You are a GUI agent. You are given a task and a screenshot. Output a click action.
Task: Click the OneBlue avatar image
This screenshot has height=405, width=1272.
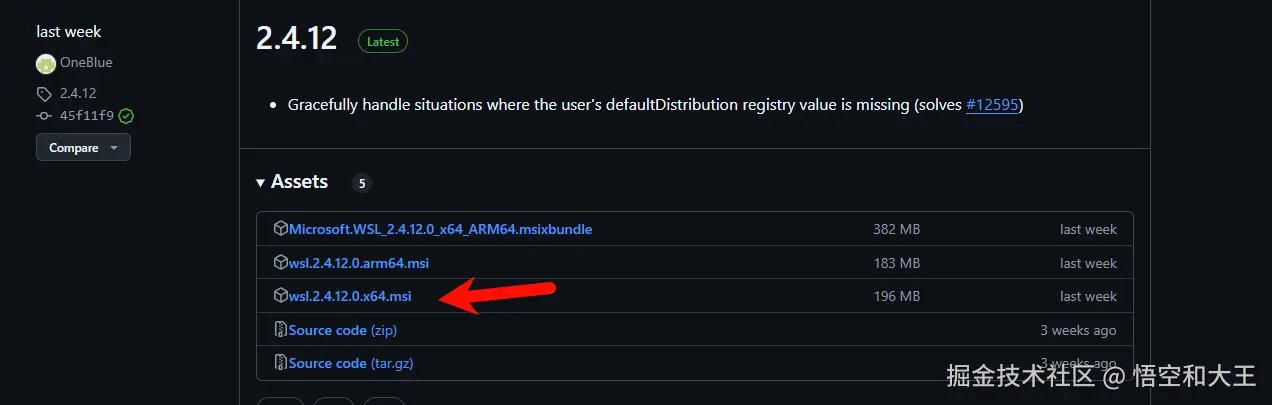tap(46, 63)
